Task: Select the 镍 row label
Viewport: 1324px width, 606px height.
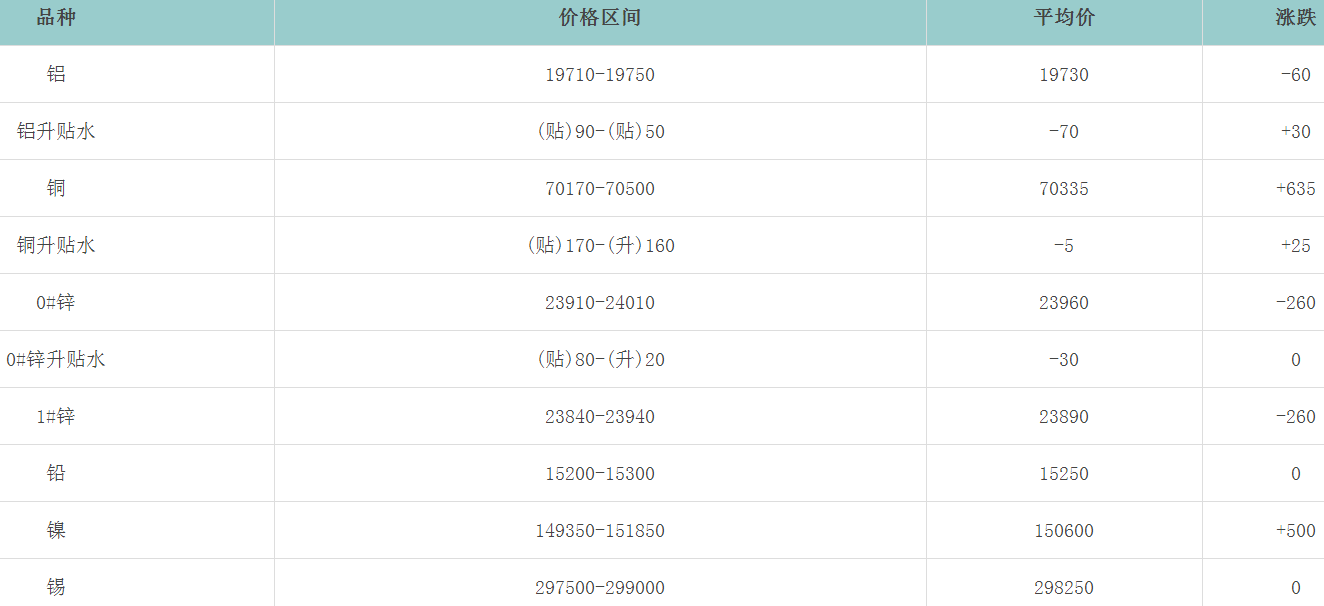Action: click(56, 530)
